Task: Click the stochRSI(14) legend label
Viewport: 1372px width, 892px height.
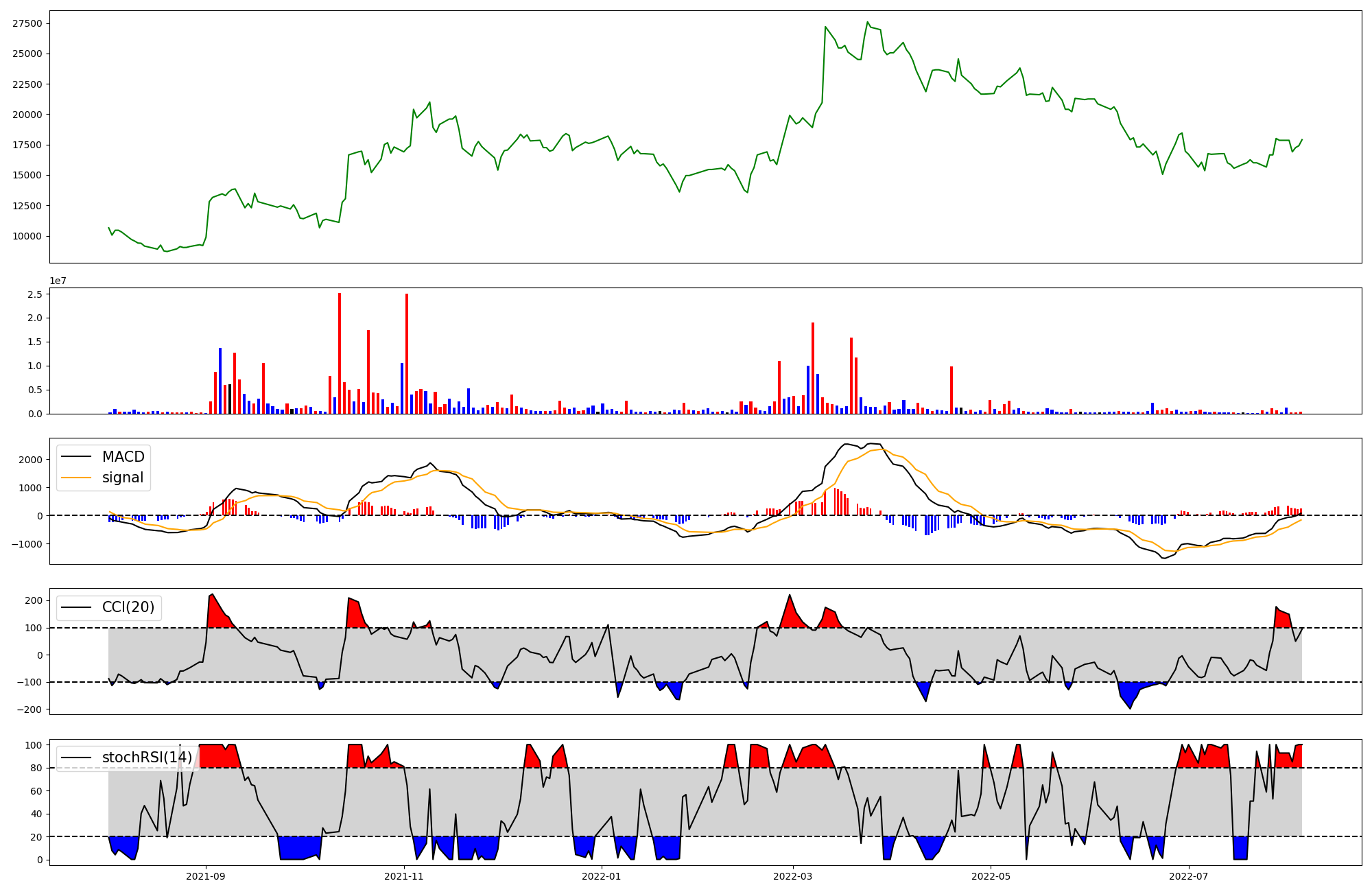Action: tap(147, 758)
